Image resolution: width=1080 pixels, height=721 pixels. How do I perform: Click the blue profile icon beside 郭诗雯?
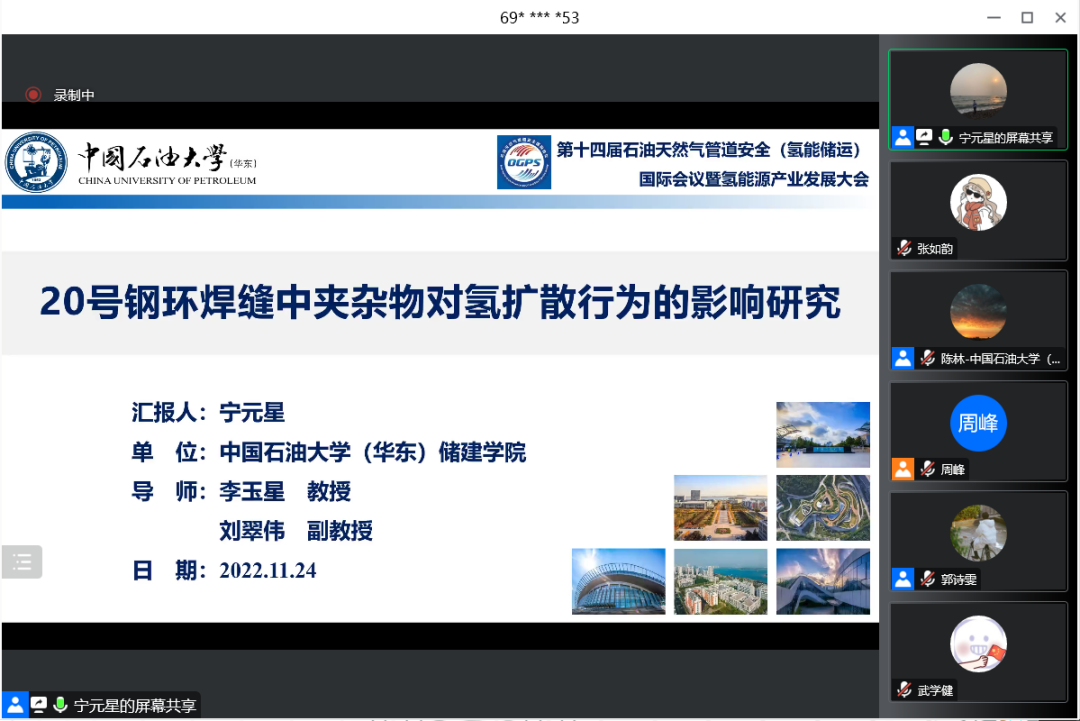point(903,579)
